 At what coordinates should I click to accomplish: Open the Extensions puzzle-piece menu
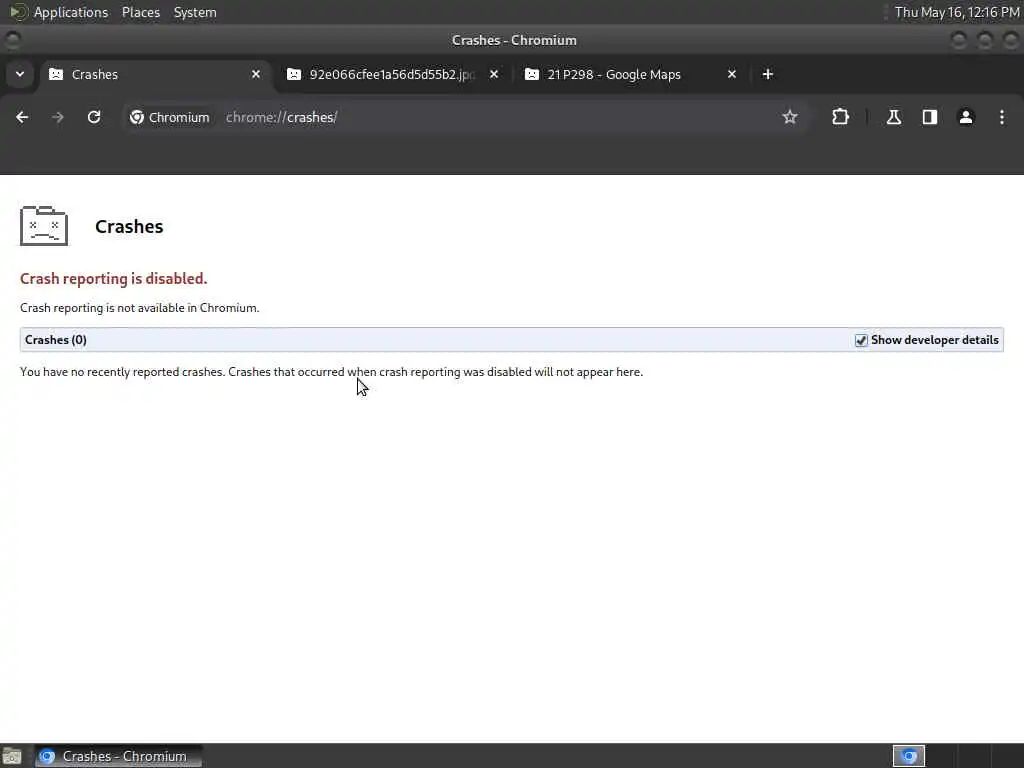tap(840, 117)
